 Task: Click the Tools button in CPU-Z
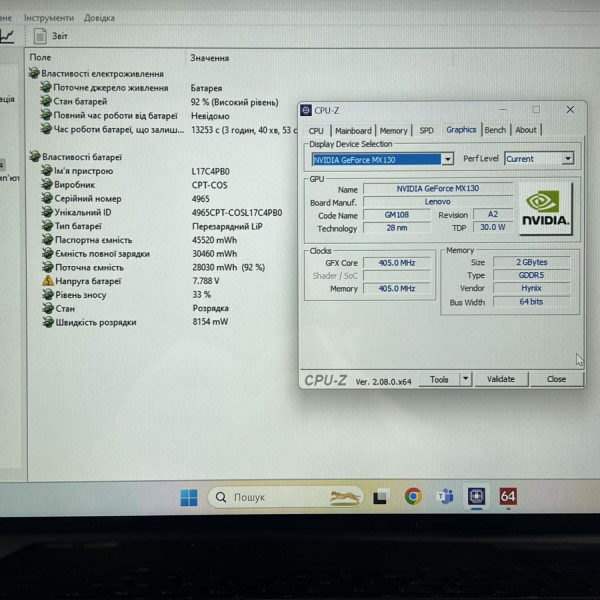(439, 380)
